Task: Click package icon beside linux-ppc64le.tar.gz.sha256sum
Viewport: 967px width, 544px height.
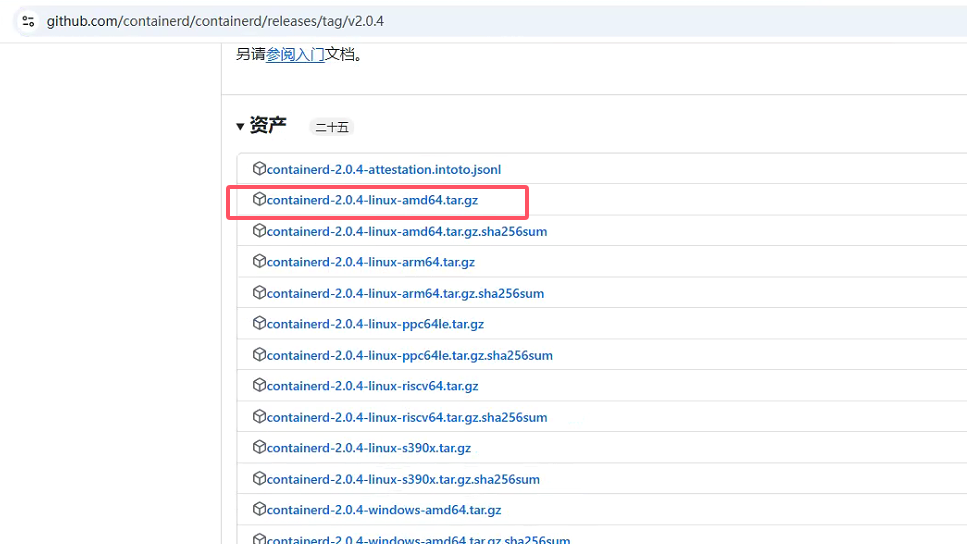Action: tap(259, 355)
